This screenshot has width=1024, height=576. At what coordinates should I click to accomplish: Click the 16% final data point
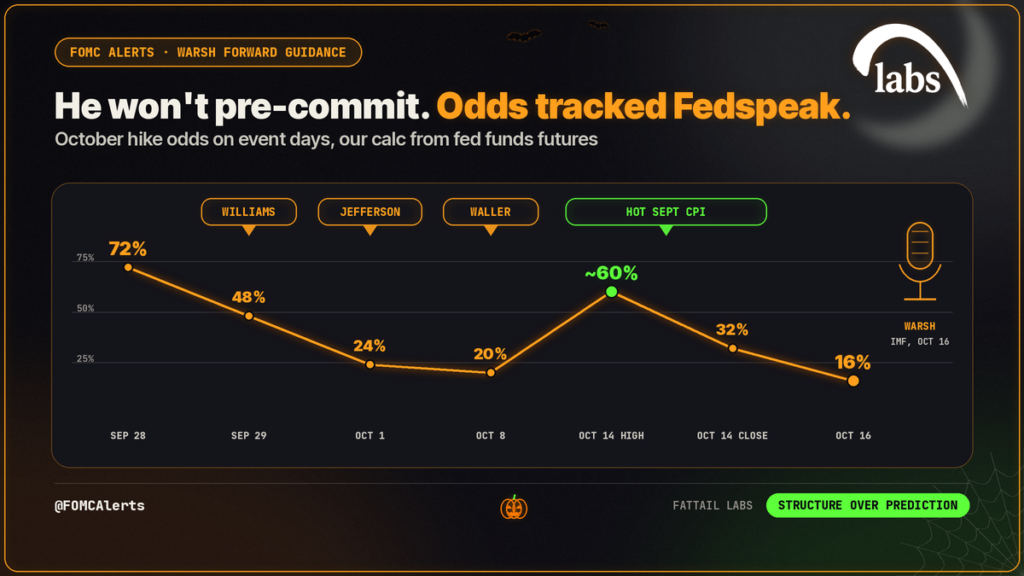(x=853, y=381)
